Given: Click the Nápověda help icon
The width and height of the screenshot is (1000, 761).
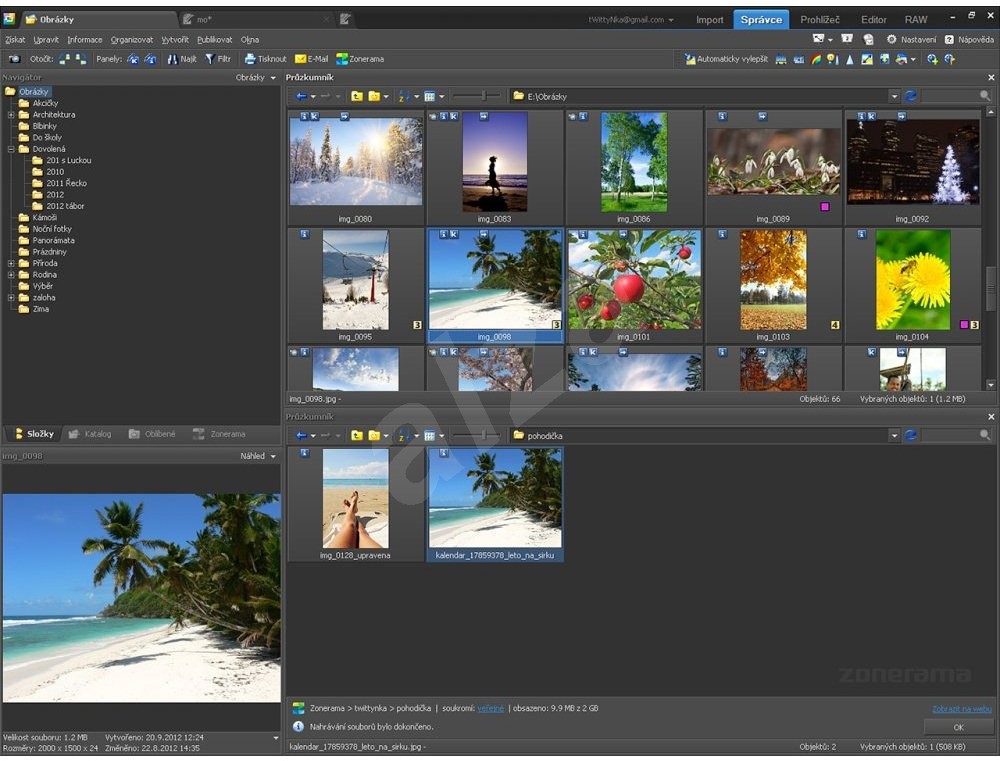Looking at the screenshot, I should pyautogui.click(x=949, y=39).
